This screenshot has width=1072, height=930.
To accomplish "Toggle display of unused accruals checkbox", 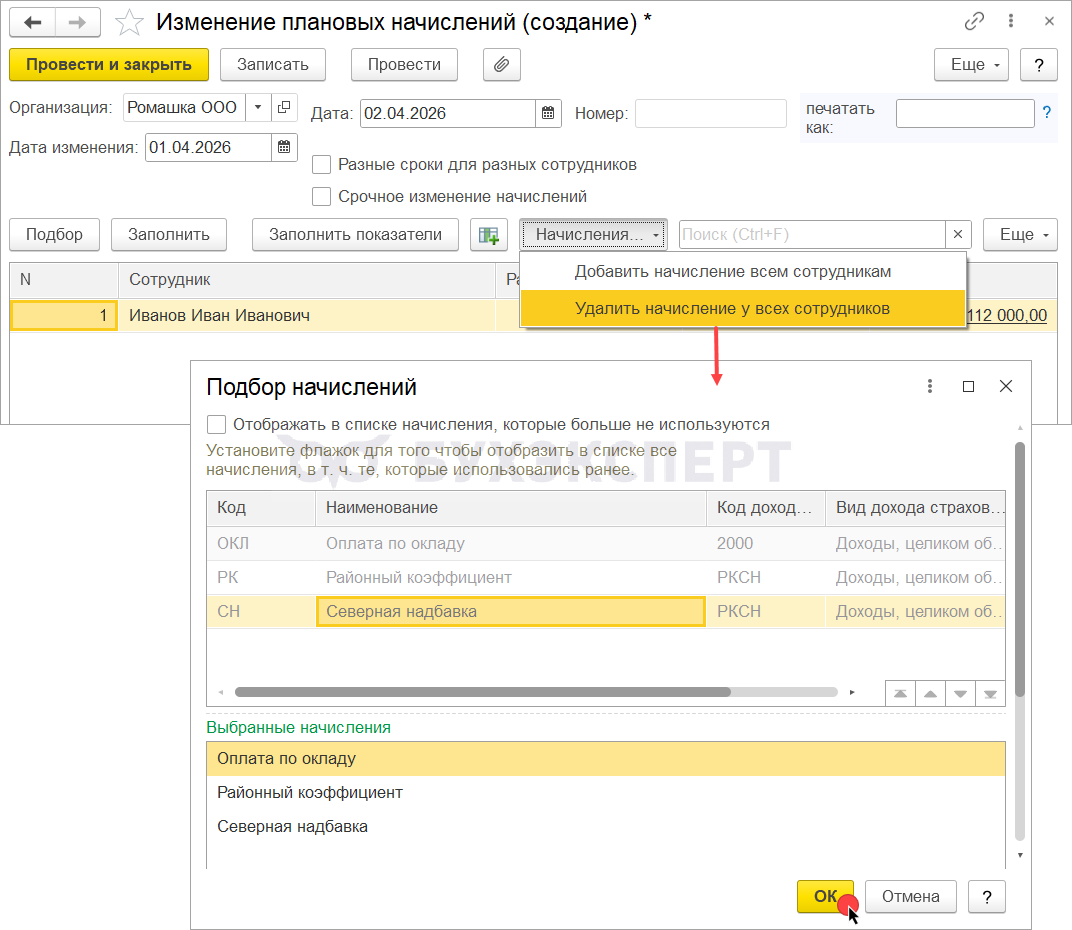I will [216, 424].
